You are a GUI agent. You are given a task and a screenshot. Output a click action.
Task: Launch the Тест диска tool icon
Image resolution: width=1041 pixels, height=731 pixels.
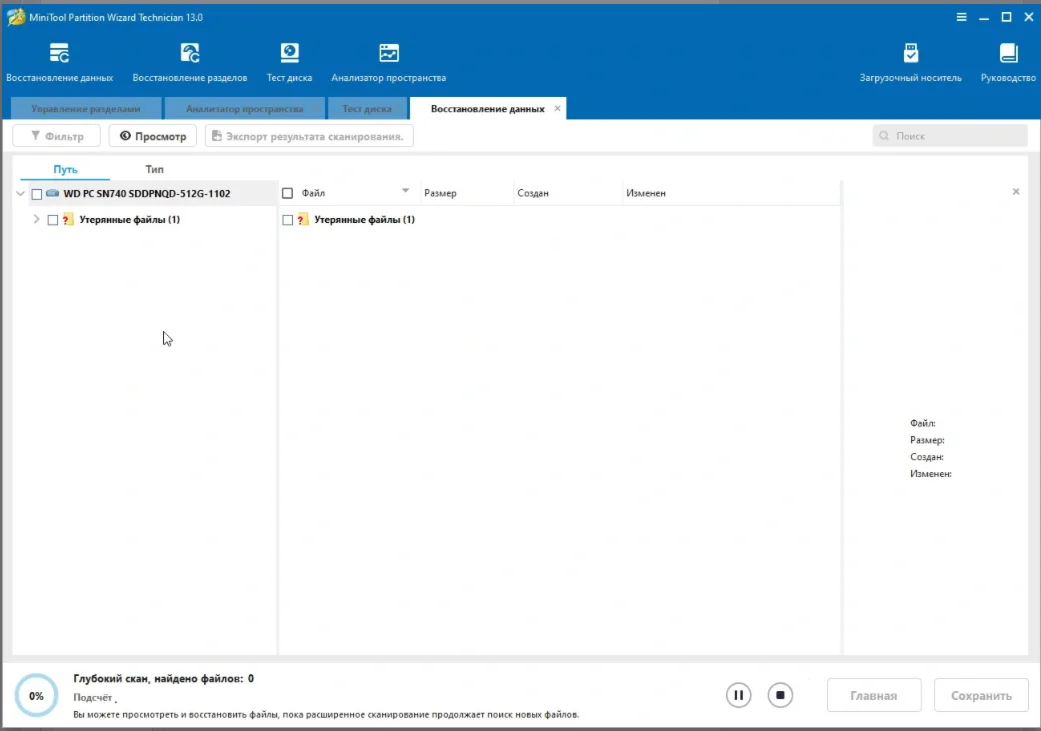pyautogui.click(x=289, y=54)
